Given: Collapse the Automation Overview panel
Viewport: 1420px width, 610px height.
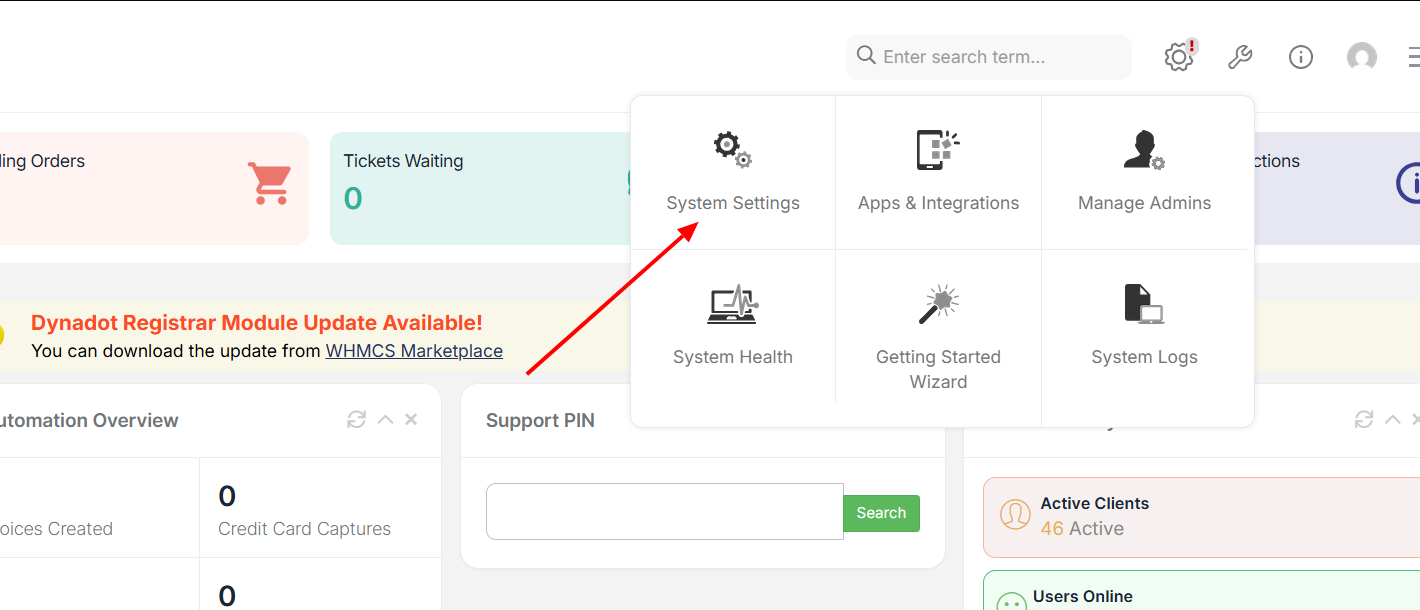Looking at the screenshot, I should tap(385, 420).
